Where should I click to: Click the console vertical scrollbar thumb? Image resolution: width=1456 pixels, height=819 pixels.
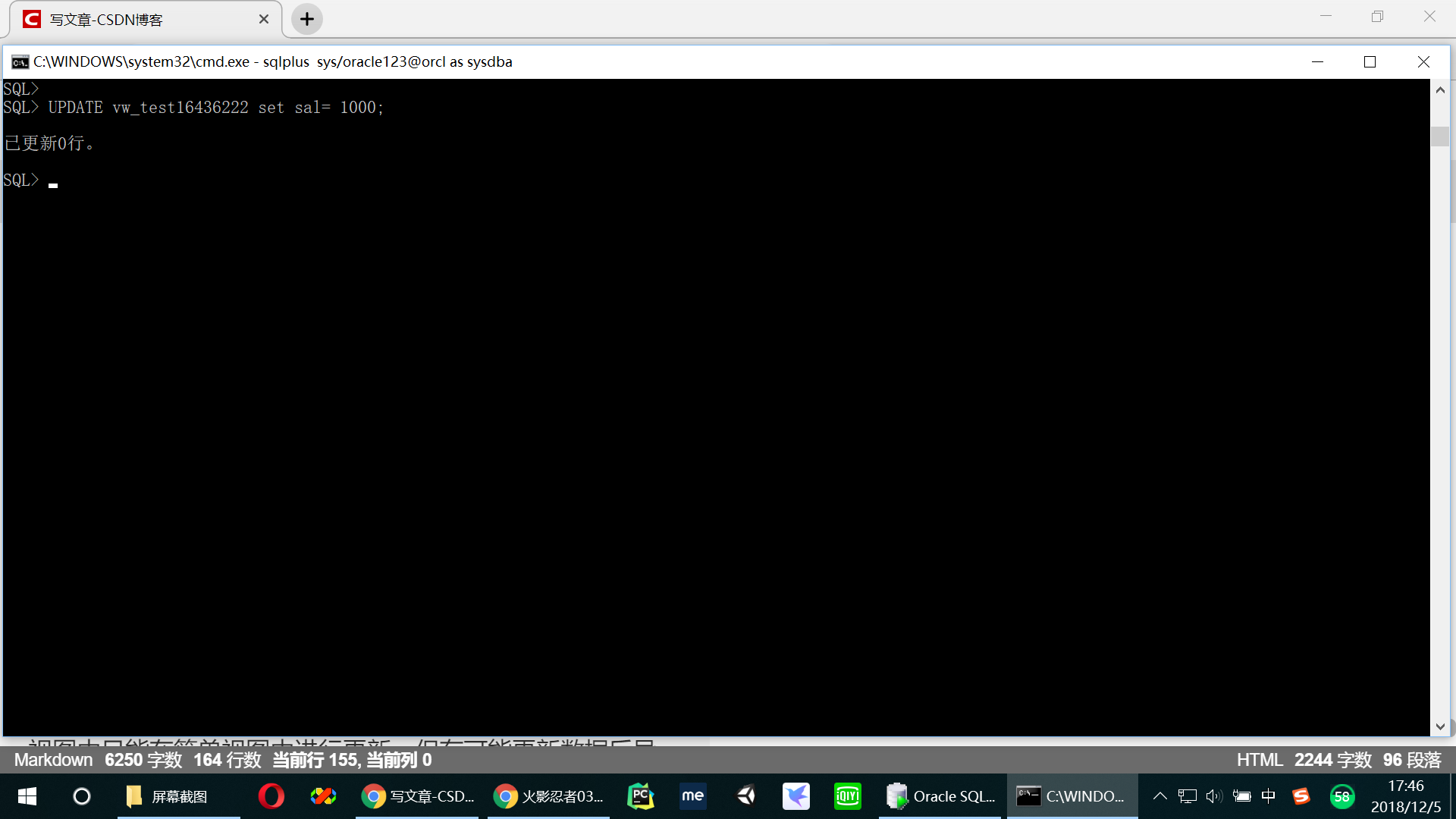pos(1440,136)
